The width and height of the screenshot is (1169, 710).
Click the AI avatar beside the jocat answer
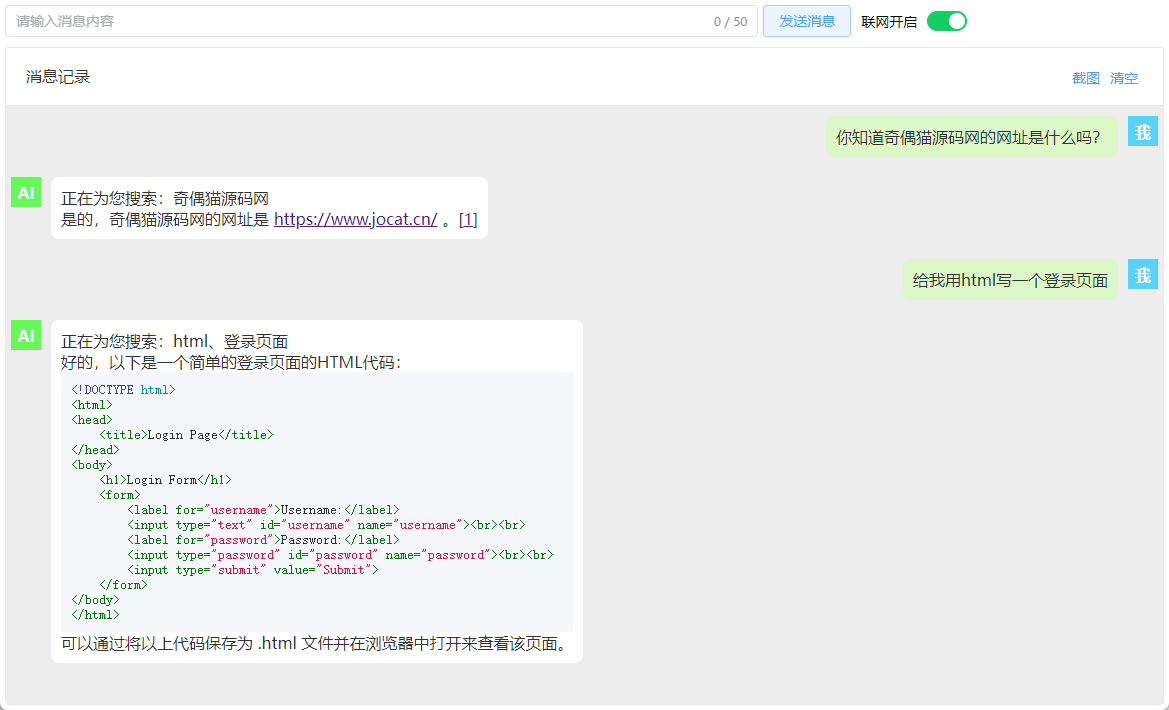(x=26, y=192)
